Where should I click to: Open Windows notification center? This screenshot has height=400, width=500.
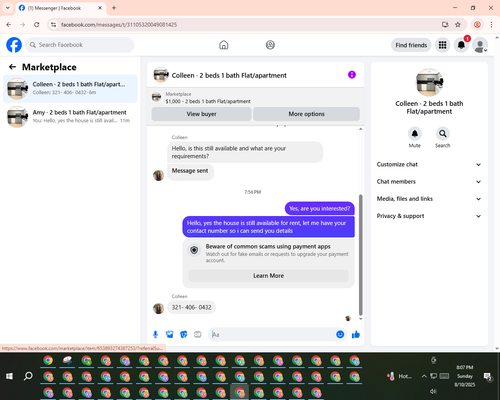pos(488,377)
